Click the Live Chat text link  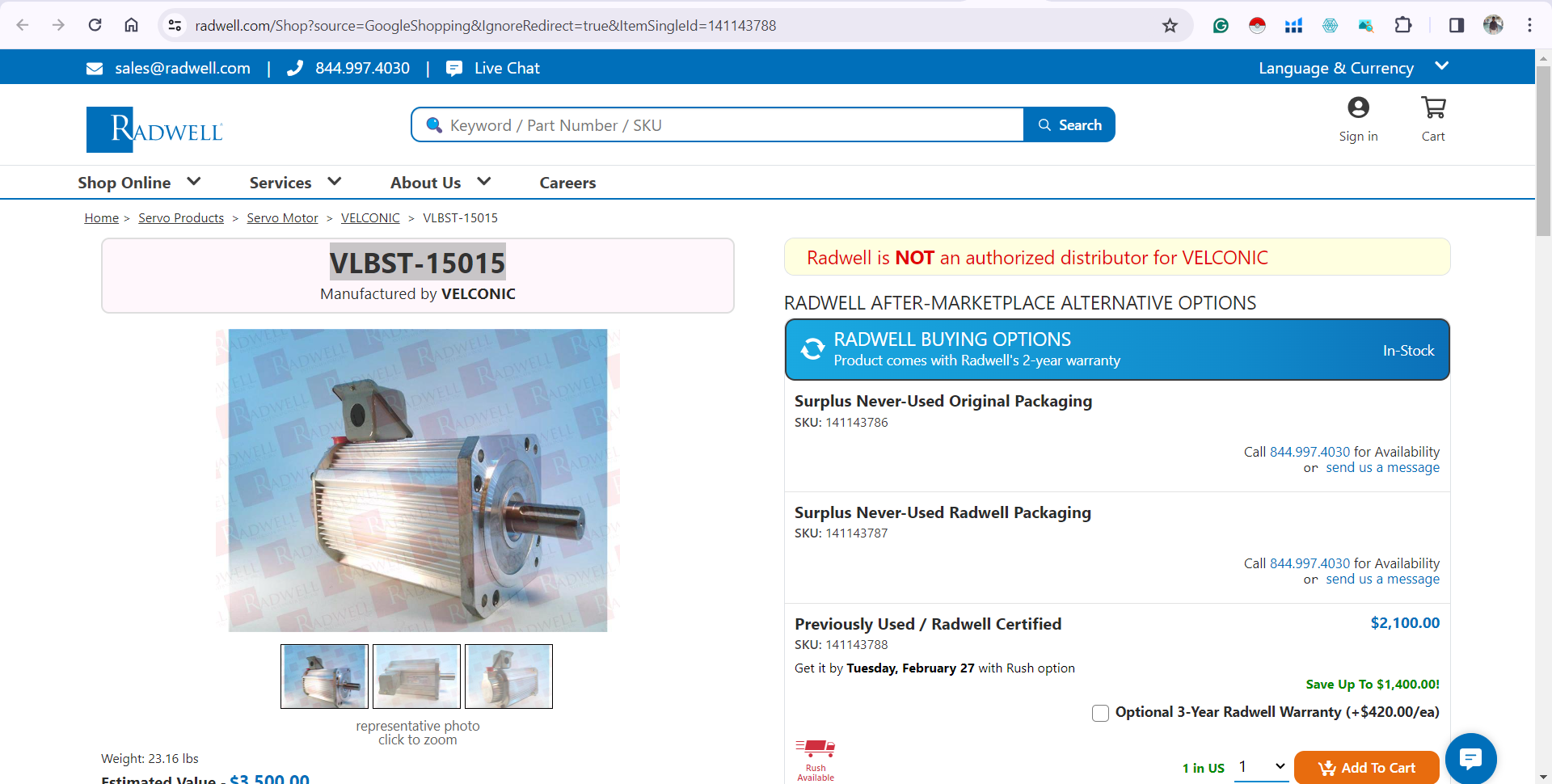tap(507, 68)
